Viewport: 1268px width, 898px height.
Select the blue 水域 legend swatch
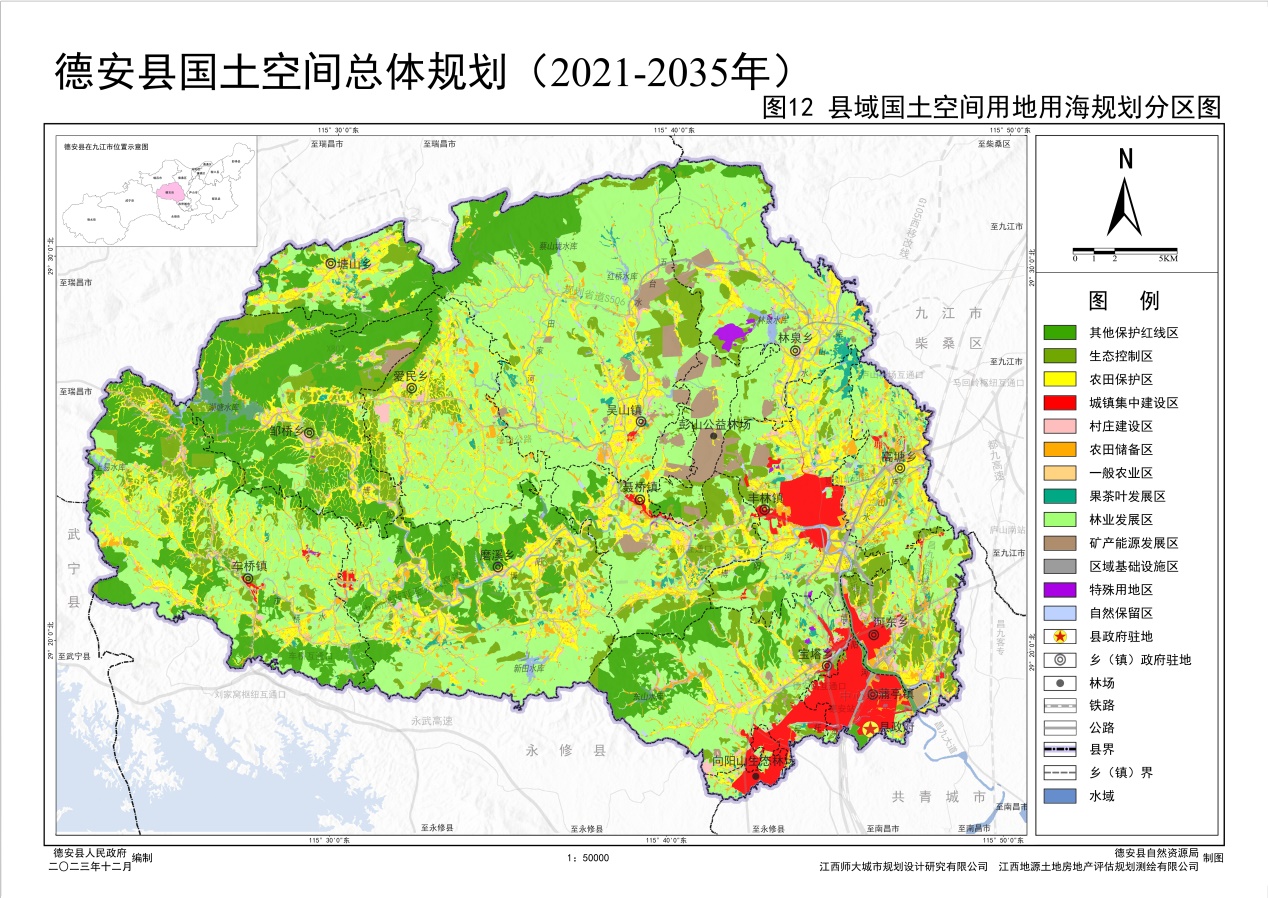coord(1059,796)
